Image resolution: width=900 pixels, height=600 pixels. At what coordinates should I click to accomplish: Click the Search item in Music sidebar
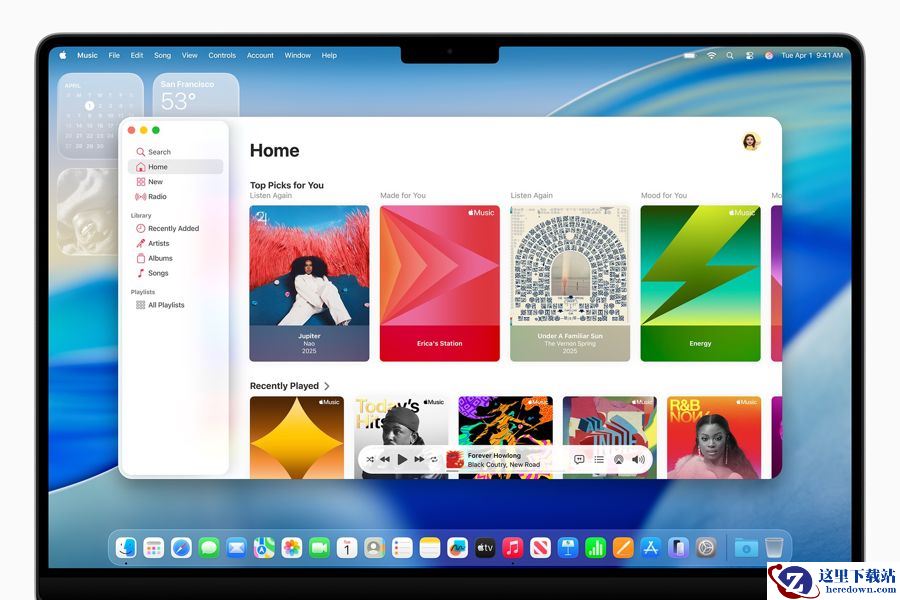[175, 152]
